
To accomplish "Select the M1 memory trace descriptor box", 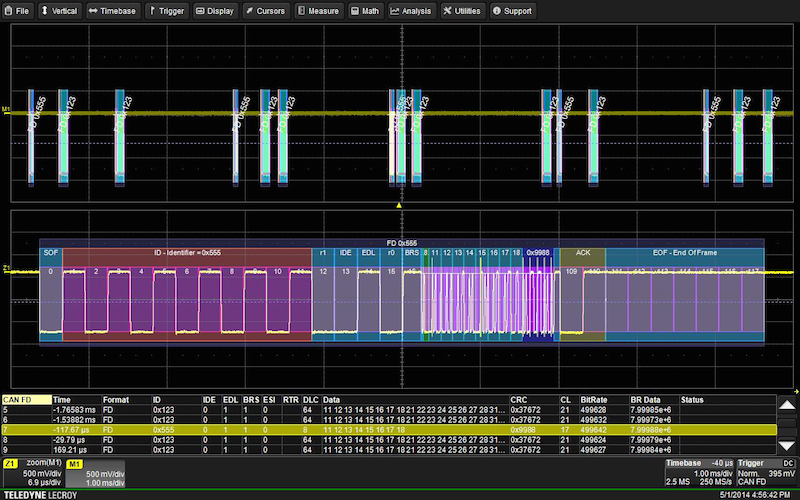I will [96, 473].
